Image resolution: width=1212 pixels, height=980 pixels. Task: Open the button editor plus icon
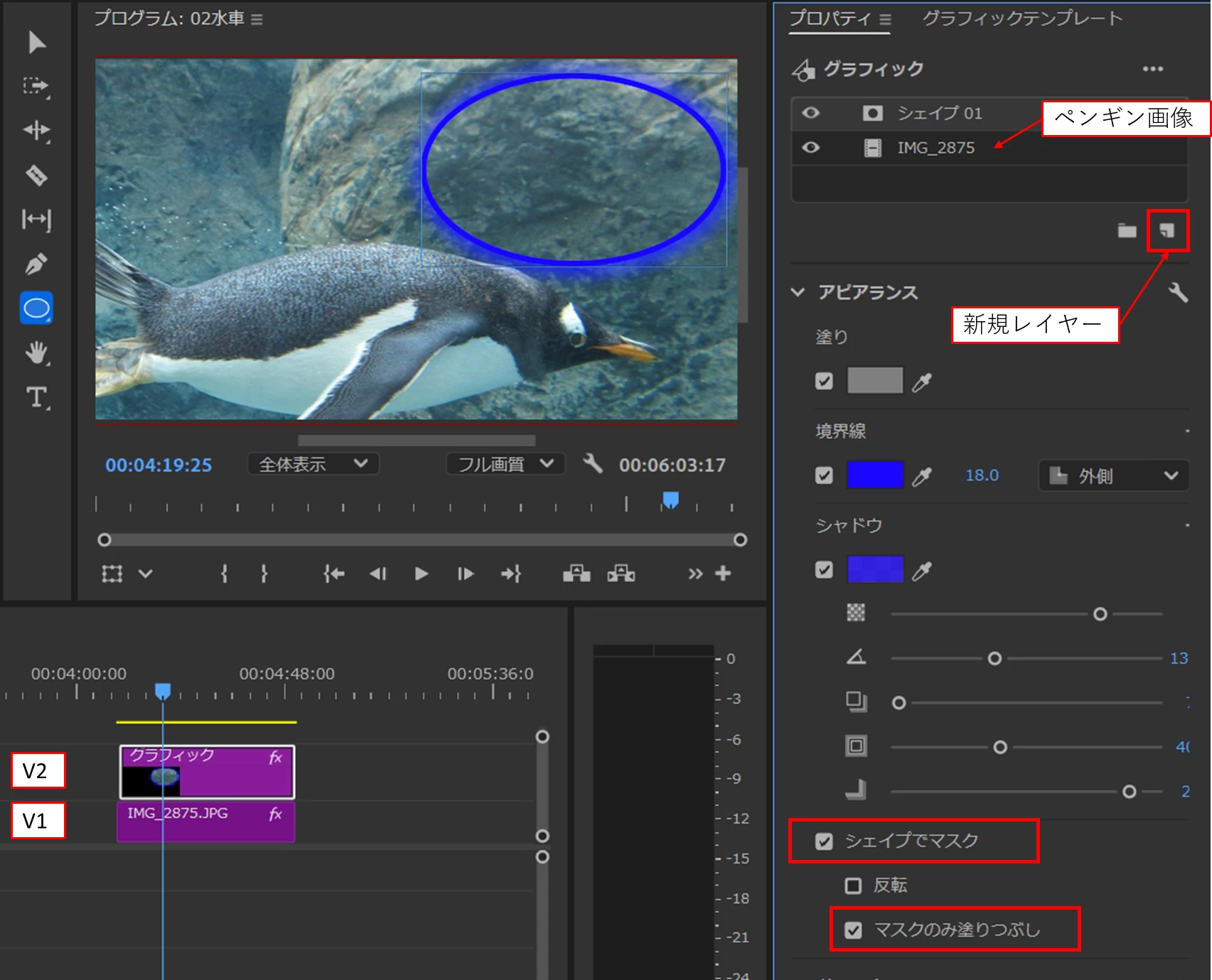(723, 574)
